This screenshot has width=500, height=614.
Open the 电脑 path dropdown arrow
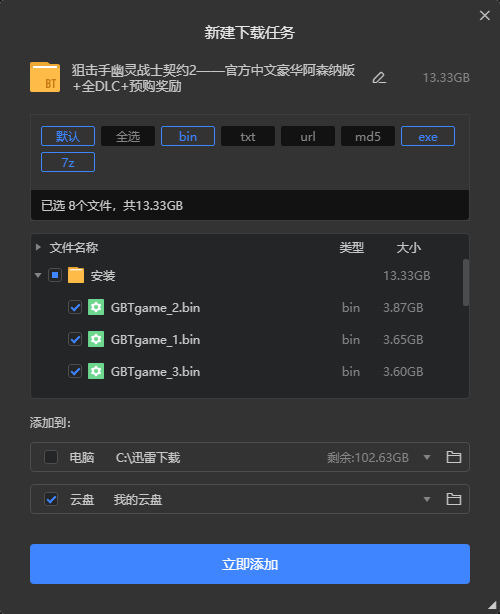[427, 457]
